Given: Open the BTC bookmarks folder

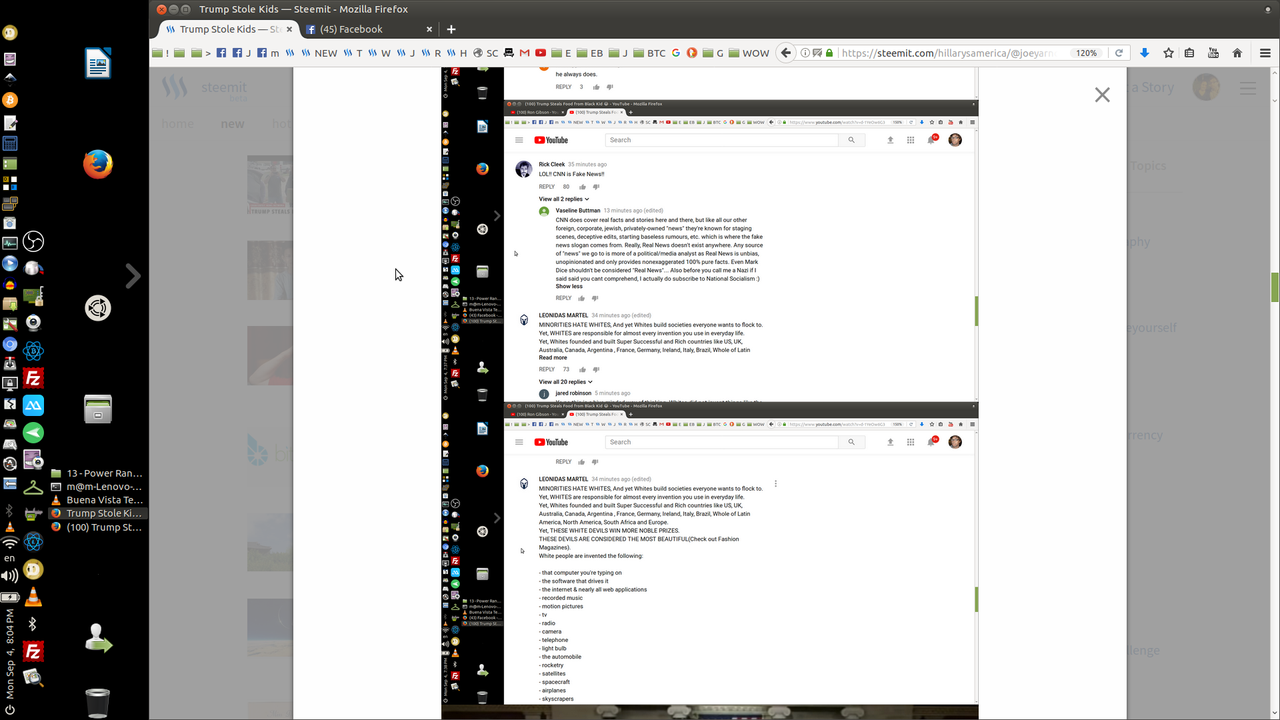Looking at the screenshot, I should (648, 53).
